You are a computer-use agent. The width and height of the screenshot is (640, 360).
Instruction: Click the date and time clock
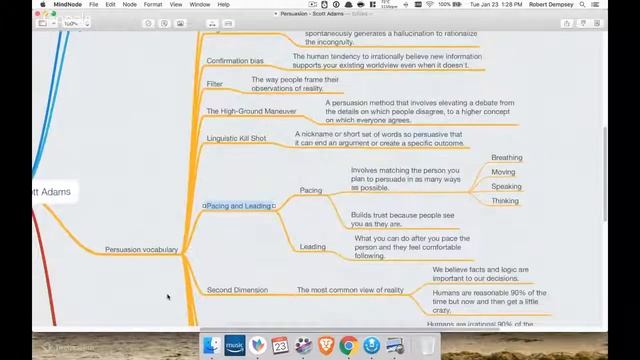point(496,4)
